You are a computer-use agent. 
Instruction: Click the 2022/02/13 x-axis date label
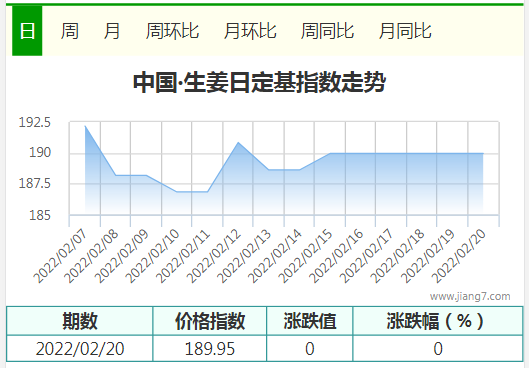pyautogui.click(x=244, y=256)
